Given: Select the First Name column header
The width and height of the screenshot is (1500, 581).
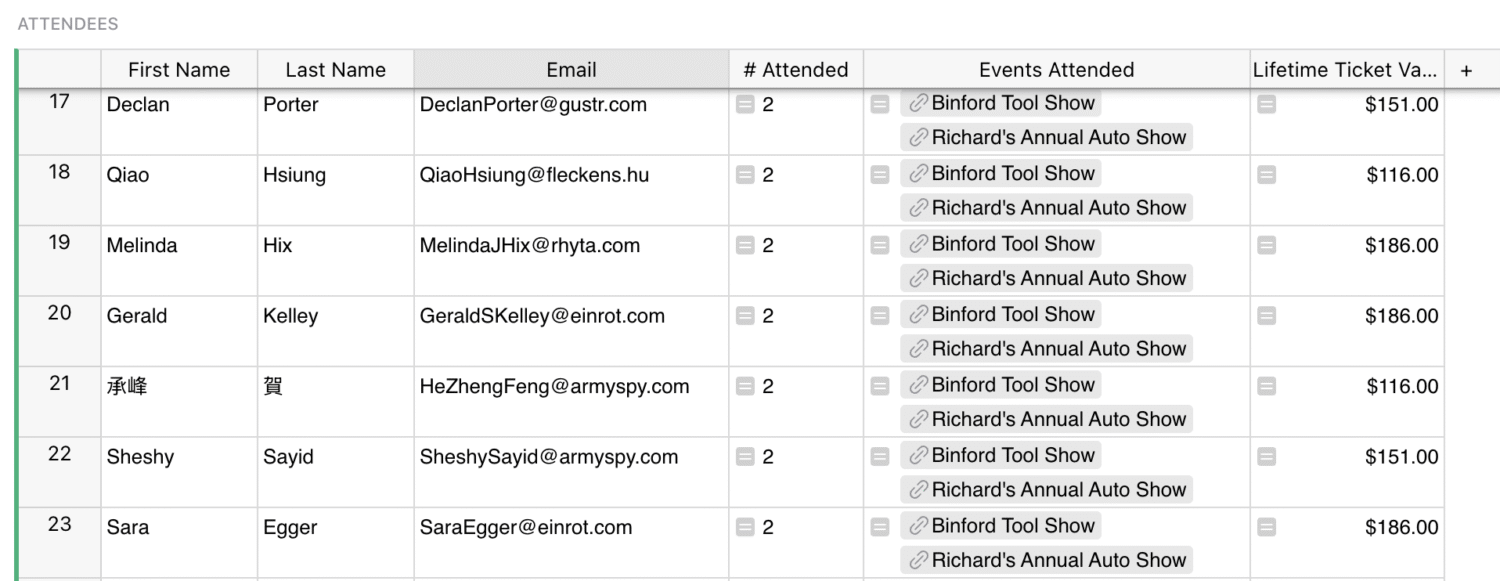Looking at the screenshot, I should (179, 70).
